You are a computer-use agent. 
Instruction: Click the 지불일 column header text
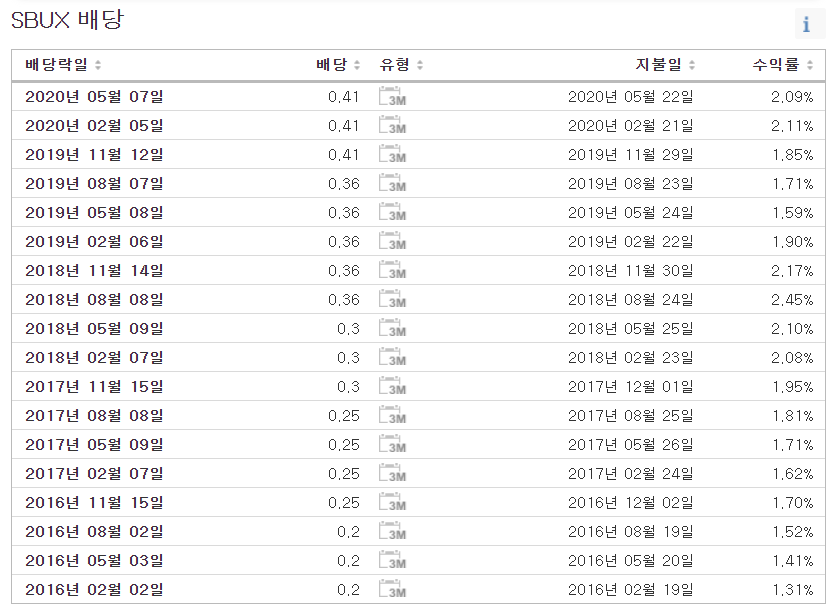coord(658,65)
